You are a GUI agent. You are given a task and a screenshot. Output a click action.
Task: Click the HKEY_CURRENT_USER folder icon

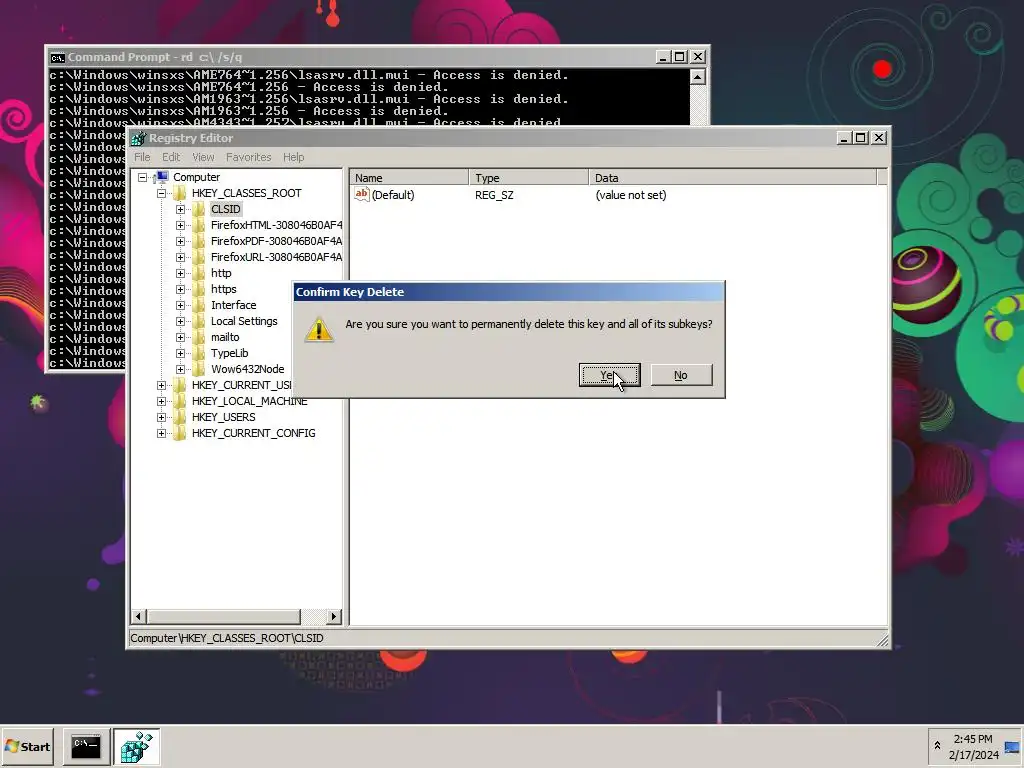[x=180, y=385]
